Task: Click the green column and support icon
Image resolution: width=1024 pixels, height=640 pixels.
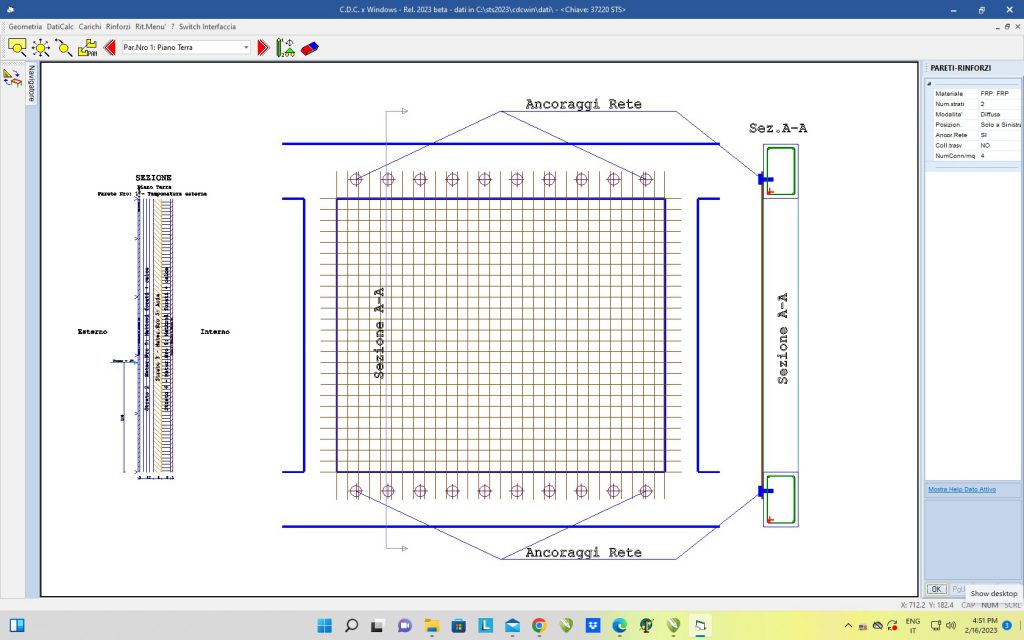Action: click(x=285, y=47)
